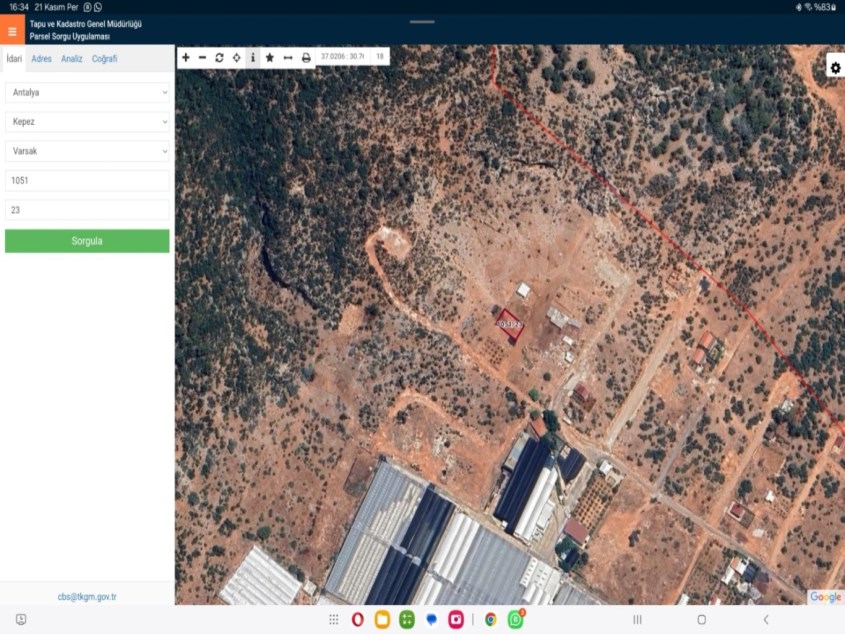Viewport: 845px width, 634px height.
Task: Click the refresh map icon
Action: tap(219, 58)
